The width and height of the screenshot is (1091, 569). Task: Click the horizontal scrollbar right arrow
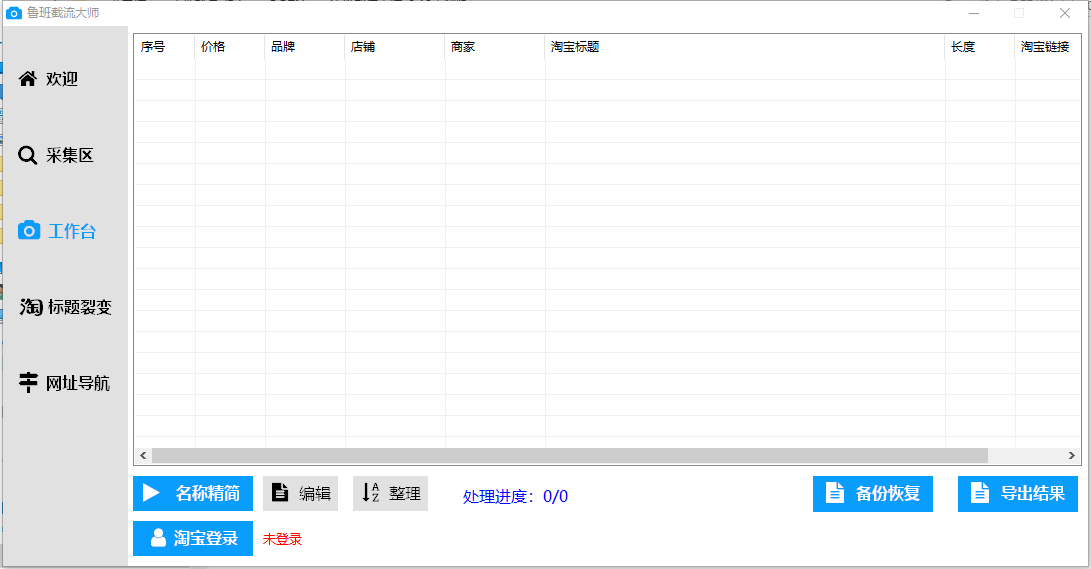[x=1072, y=455]
